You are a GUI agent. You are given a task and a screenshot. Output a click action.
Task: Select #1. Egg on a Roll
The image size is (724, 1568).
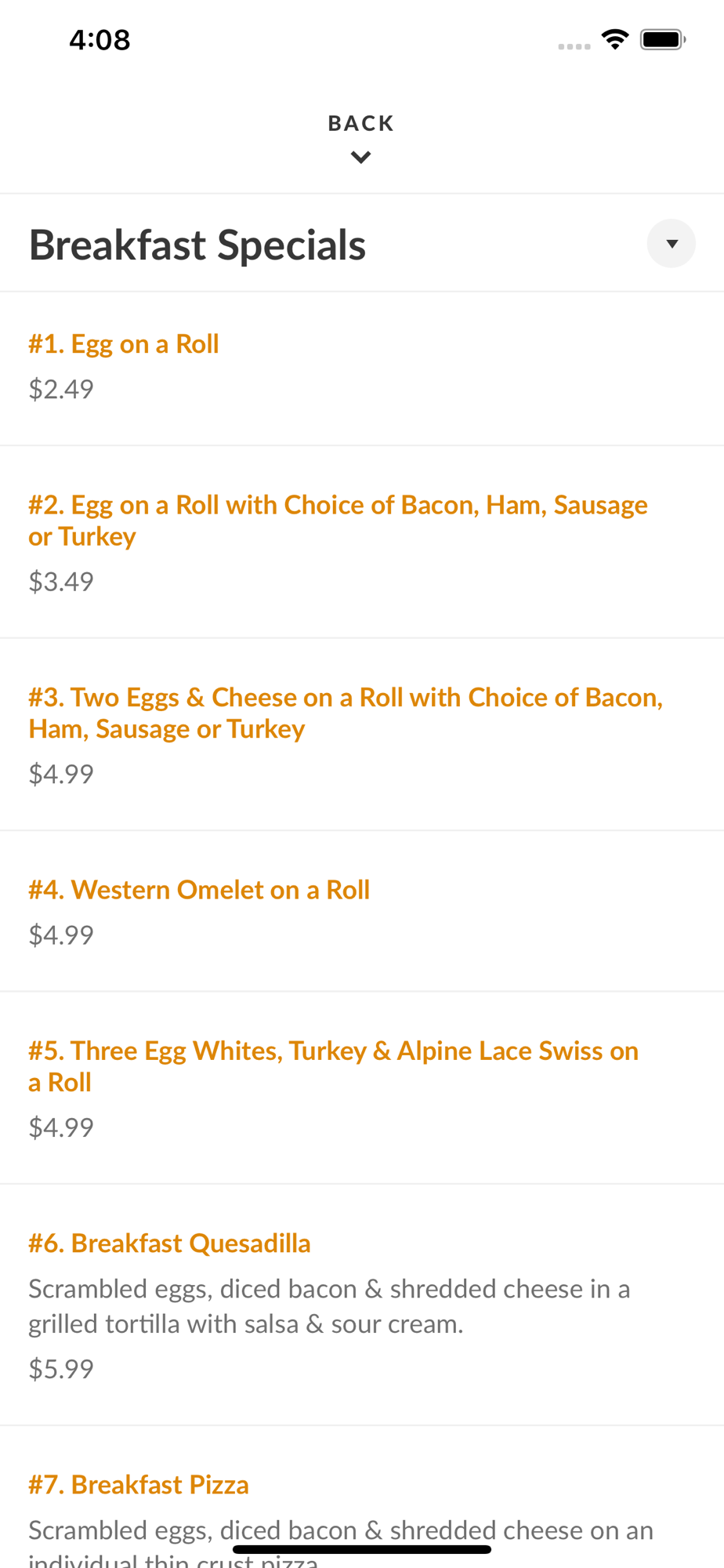pos(124,344)
